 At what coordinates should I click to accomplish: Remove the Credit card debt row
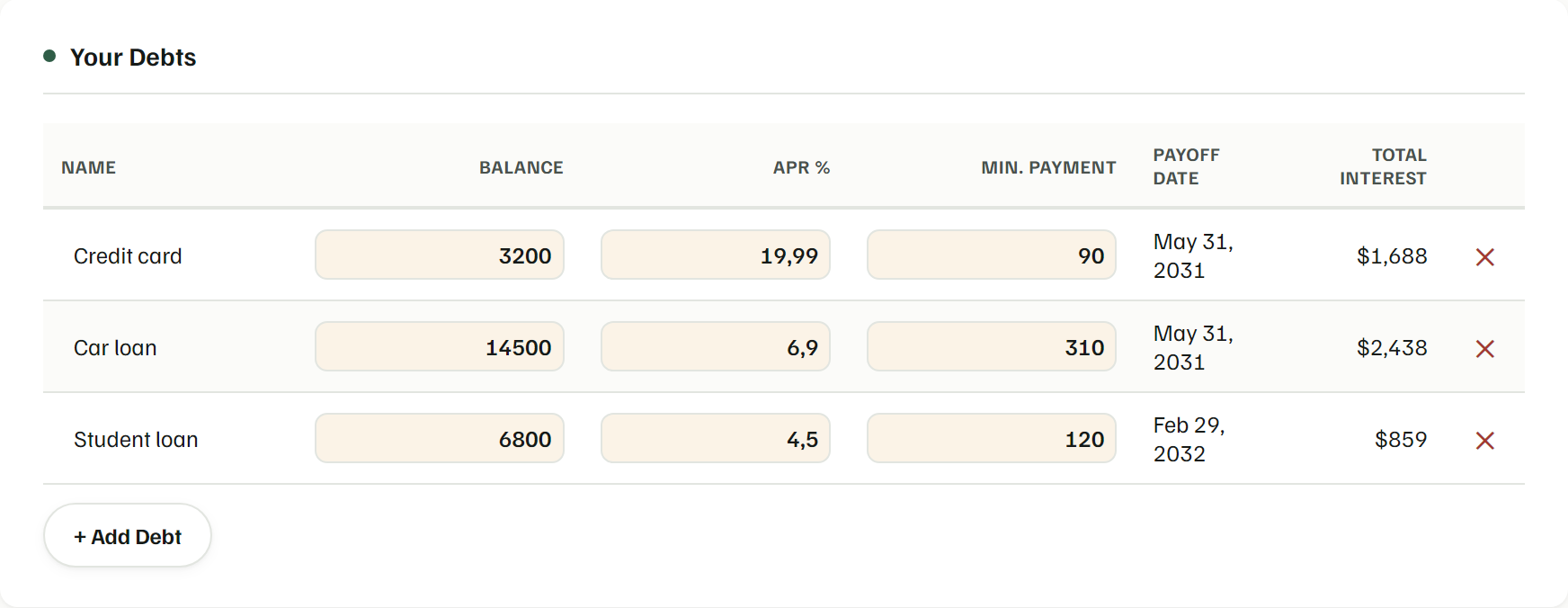[1484, 257]
